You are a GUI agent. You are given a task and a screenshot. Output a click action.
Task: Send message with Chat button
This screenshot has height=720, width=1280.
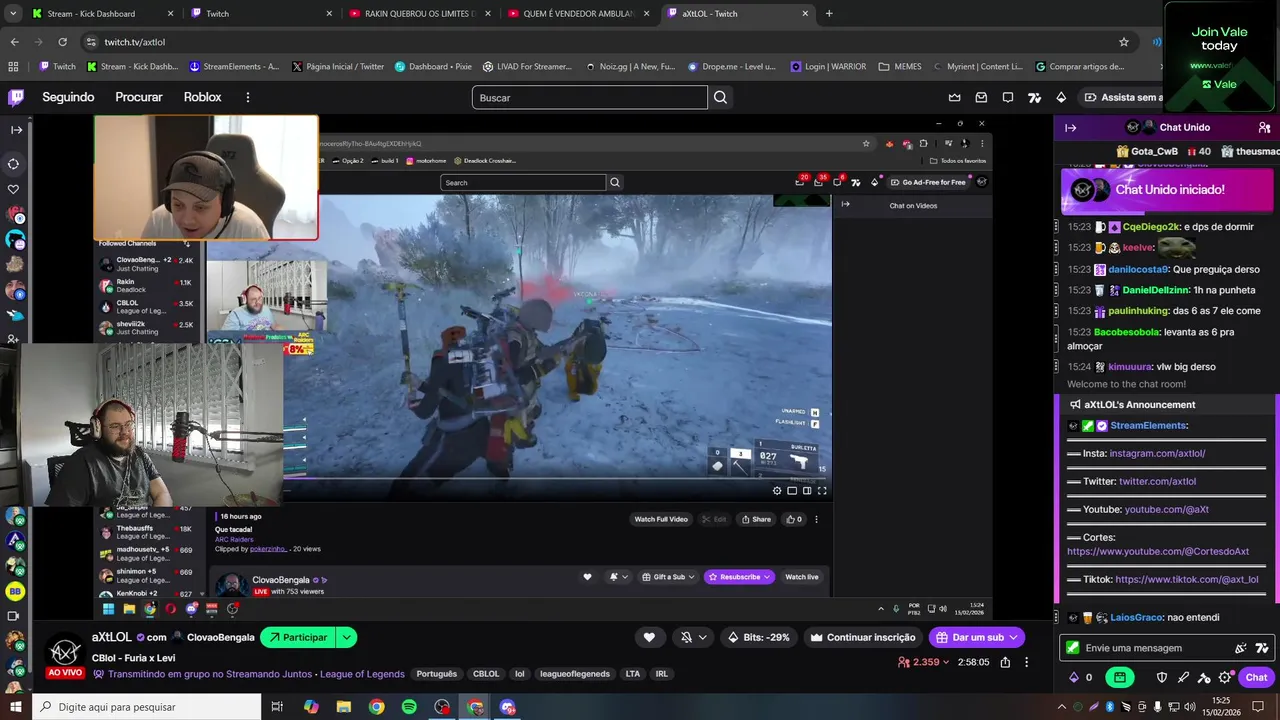[1256, 677]
